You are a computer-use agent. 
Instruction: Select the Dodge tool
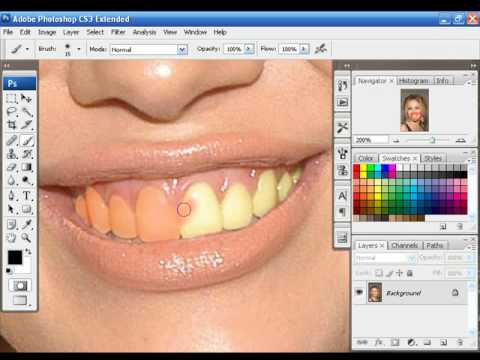26,180
